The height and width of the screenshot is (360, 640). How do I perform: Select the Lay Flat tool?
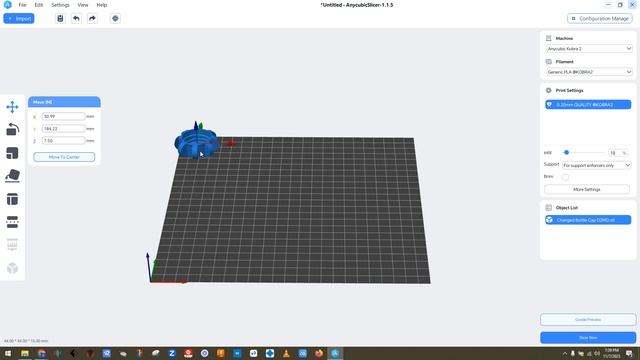12,176
